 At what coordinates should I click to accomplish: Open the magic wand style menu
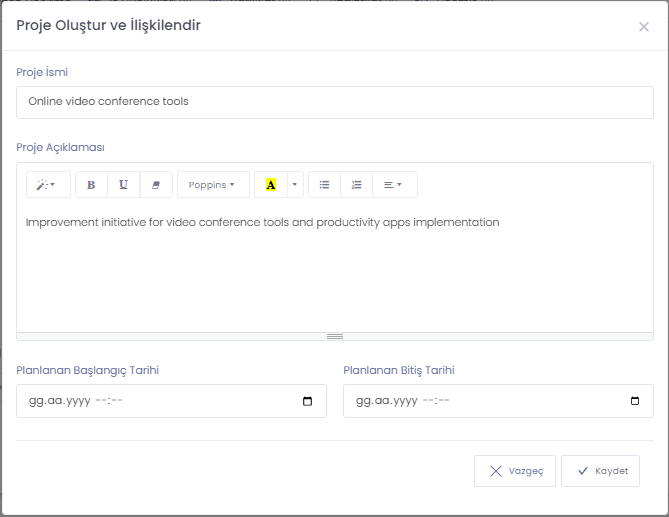point(48,185)
